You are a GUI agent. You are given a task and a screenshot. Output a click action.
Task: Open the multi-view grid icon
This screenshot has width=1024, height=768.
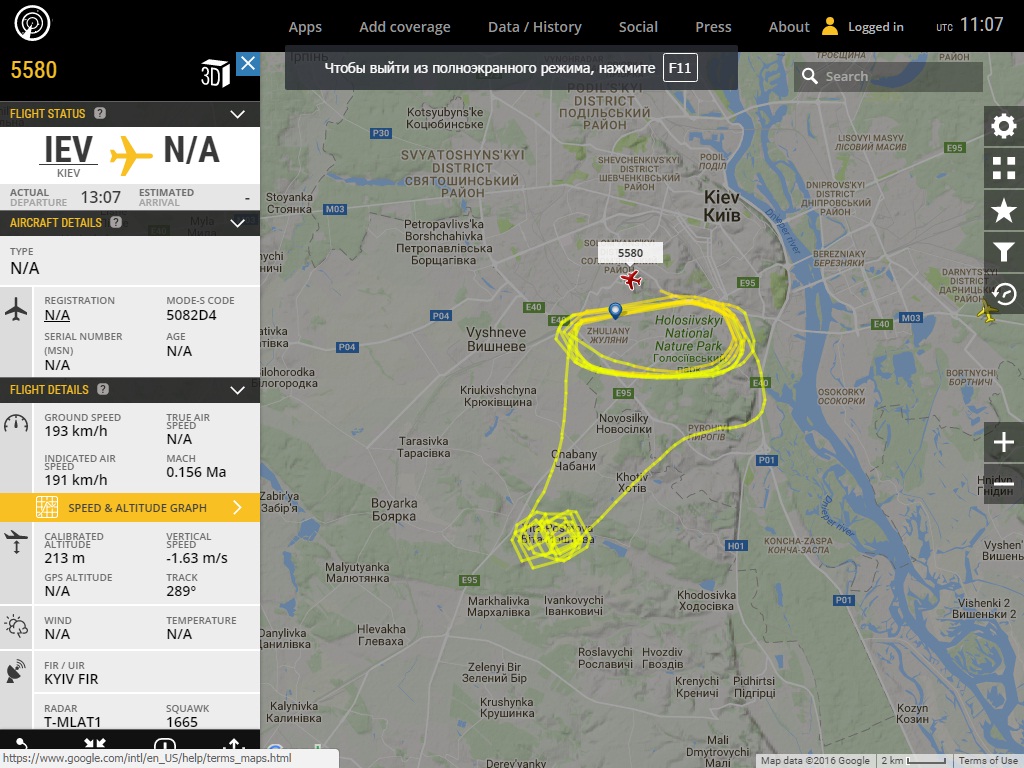1004,168
